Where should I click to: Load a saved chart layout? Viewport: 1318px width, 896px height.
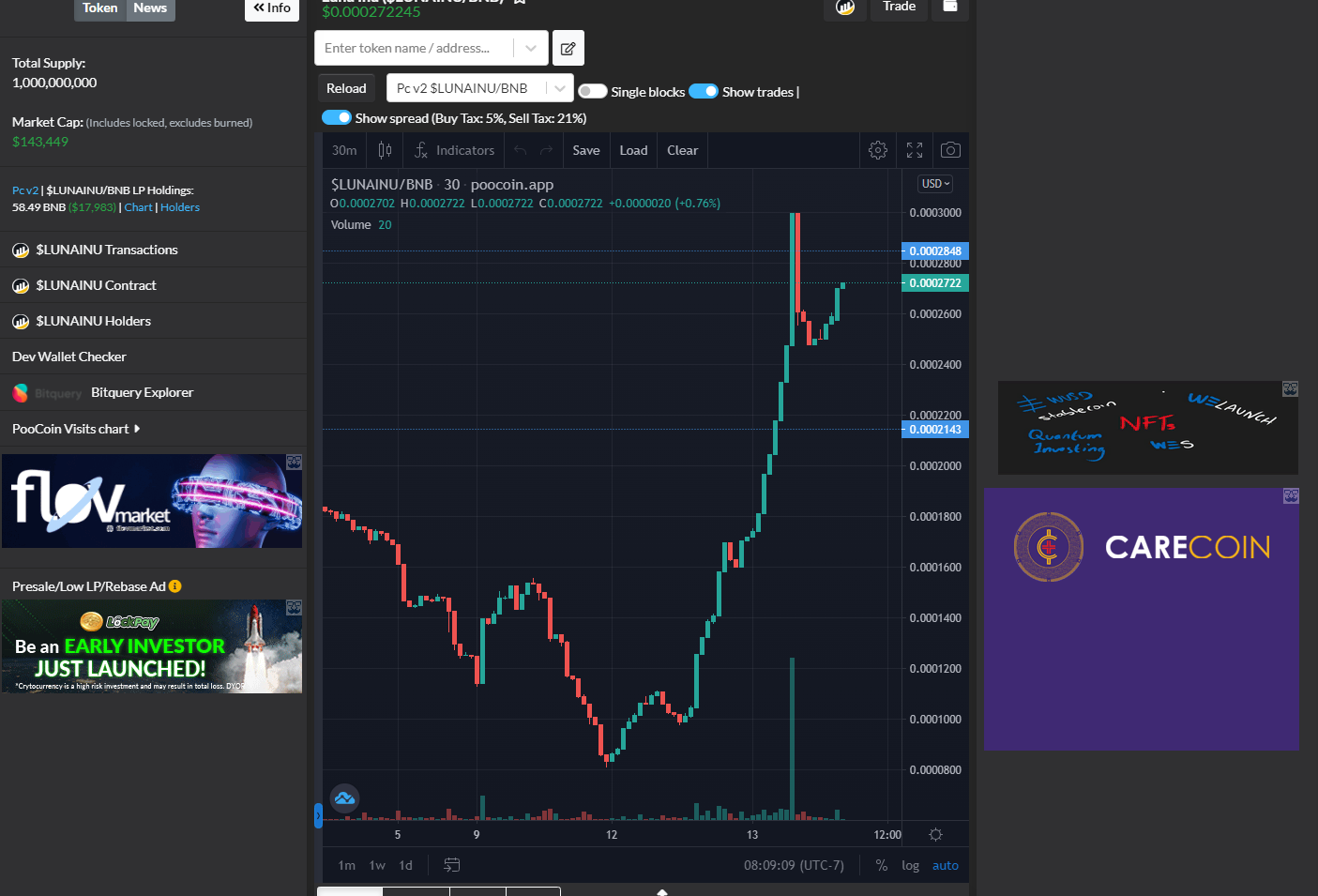[x=633, y=150]
